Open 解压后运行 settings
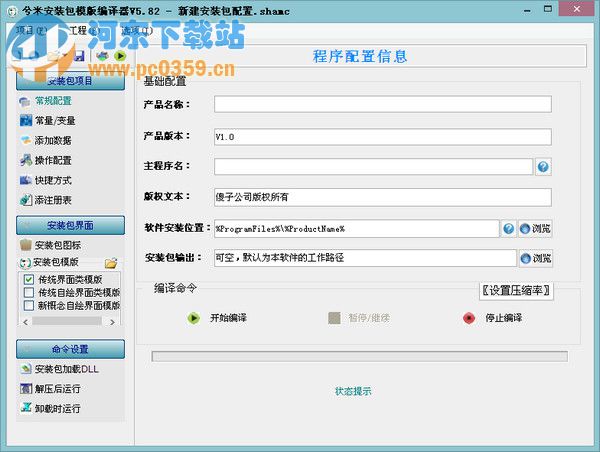The height and width of the screenshot is (452, 600). click(50, 389)
